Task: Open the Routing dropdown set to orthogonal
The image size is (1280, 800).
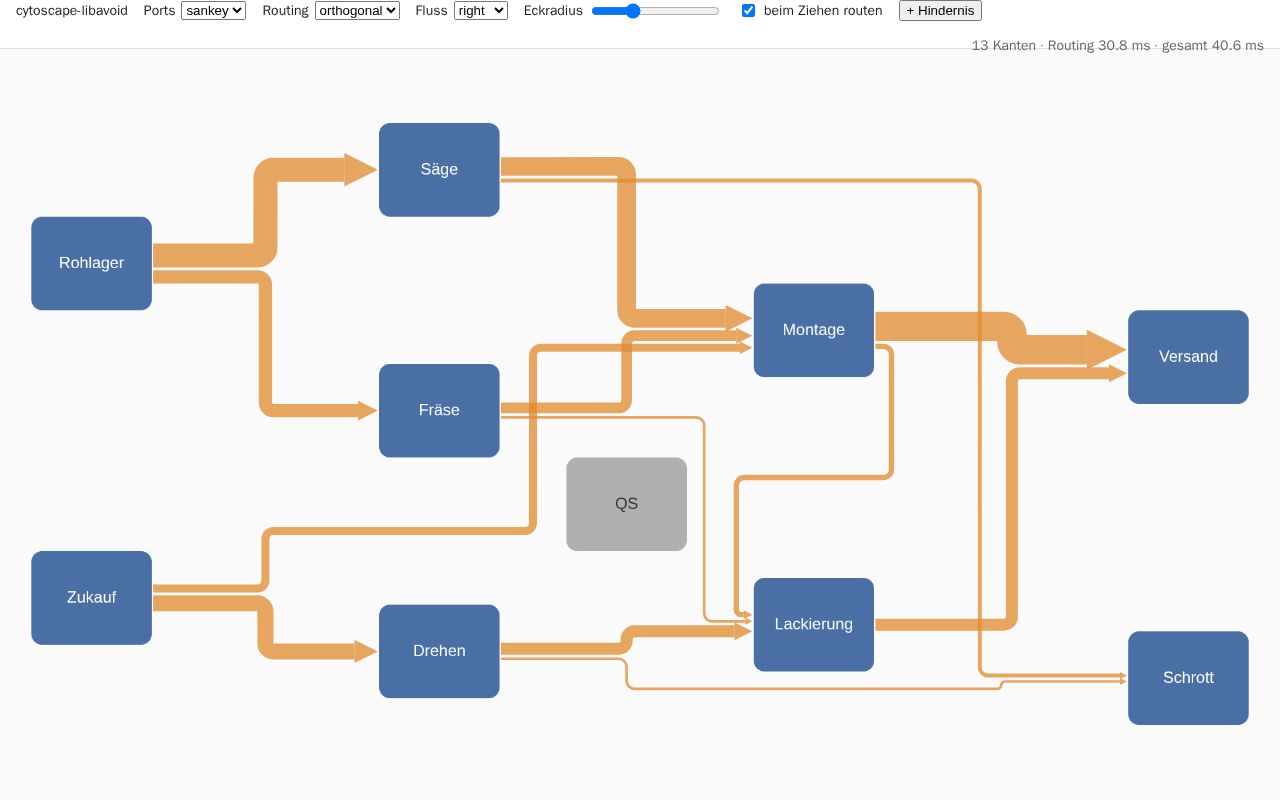Action: 357,11
